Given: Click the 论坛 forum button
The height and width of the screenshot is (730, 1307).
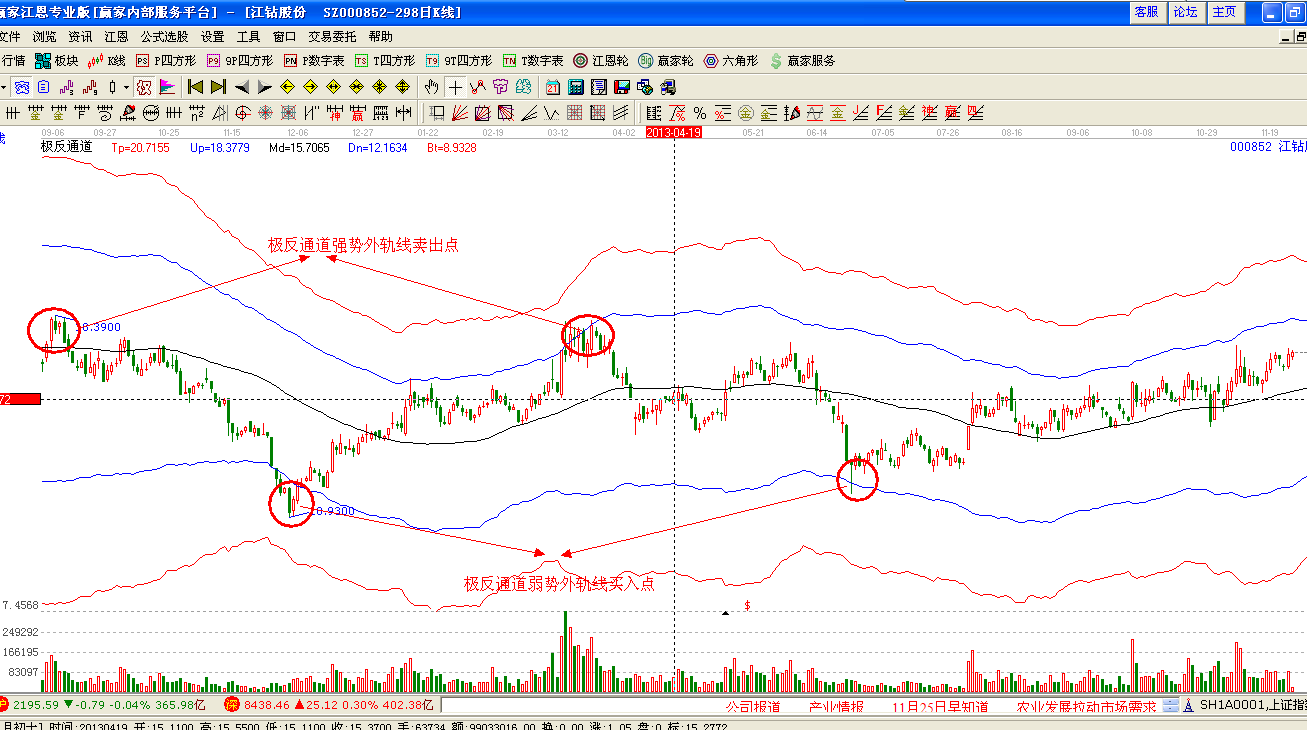Looking at the screenshot, I should click(x=1185, y=12).
